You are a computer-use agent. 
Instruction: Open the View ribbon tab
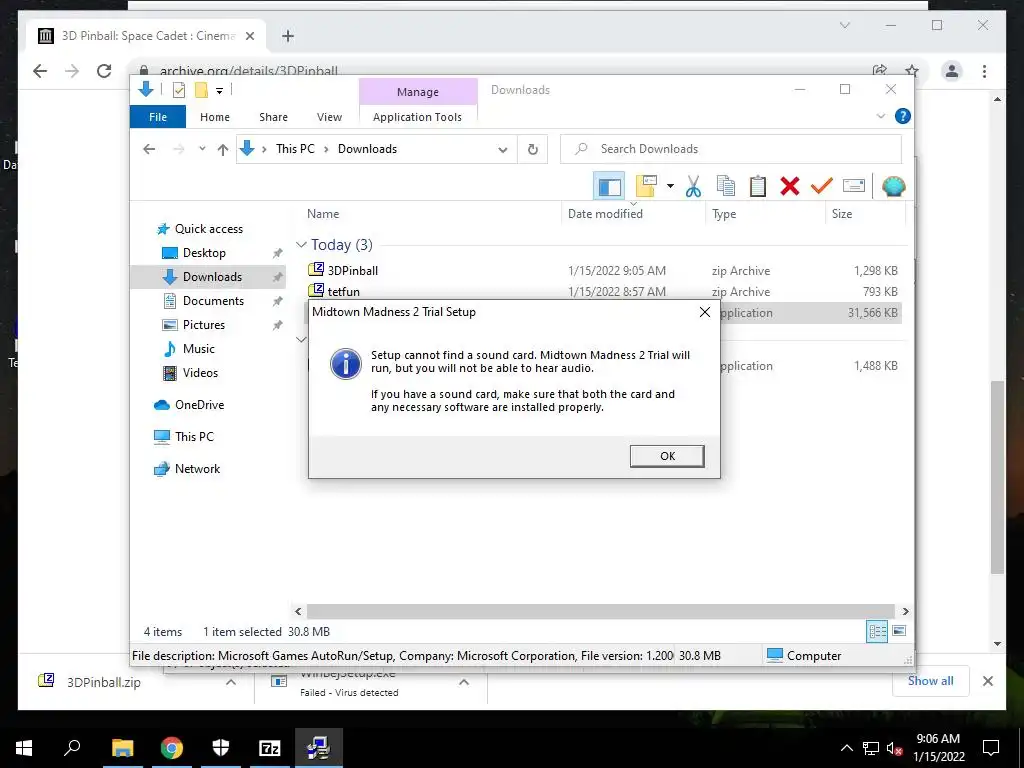point(329,117)
